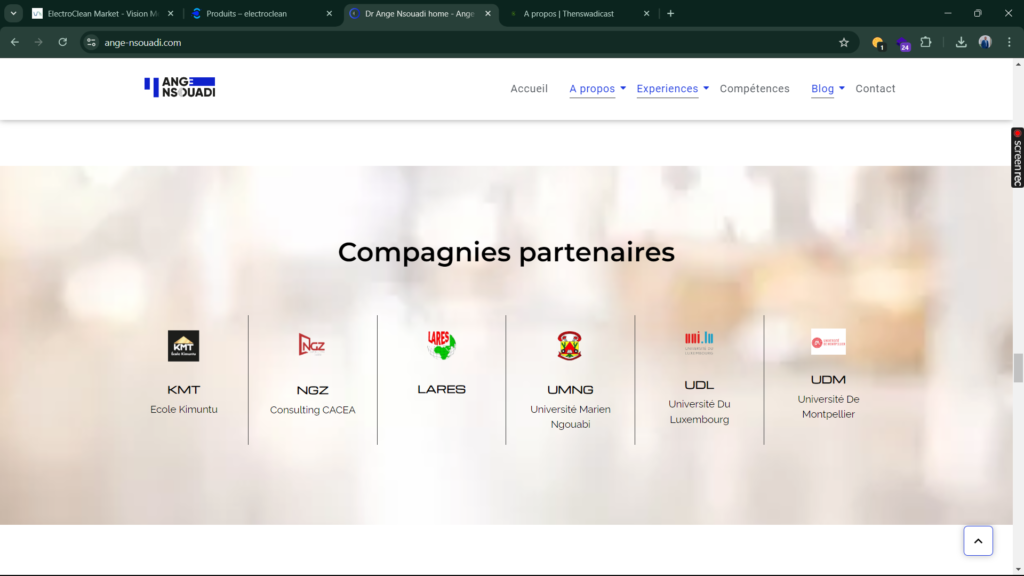Click the Consulting CACEA text
Viewport: 1024px width, 576px height.
tap(312, 410)
